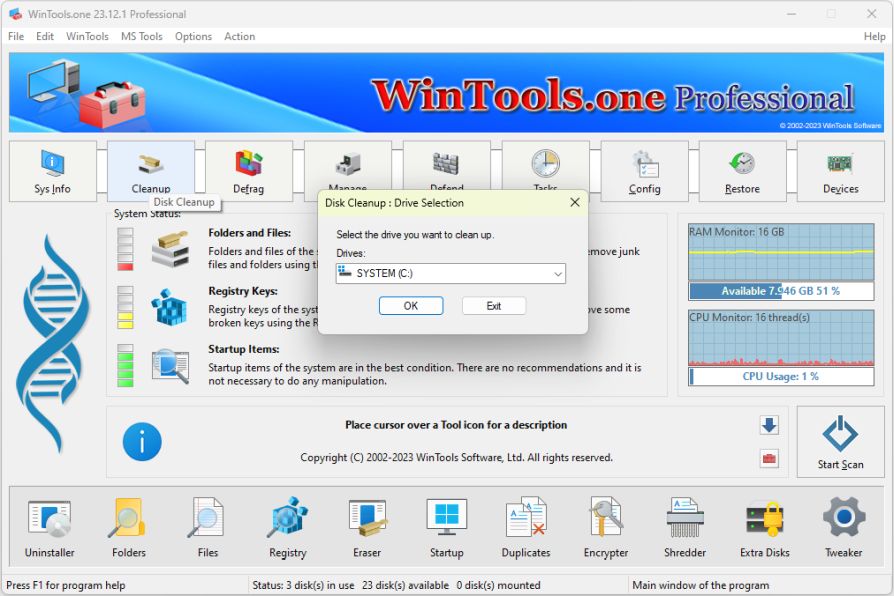Launch the Duplicates finder tool
The width and height of the screenshot is (894, 596).
coord(526,527)
